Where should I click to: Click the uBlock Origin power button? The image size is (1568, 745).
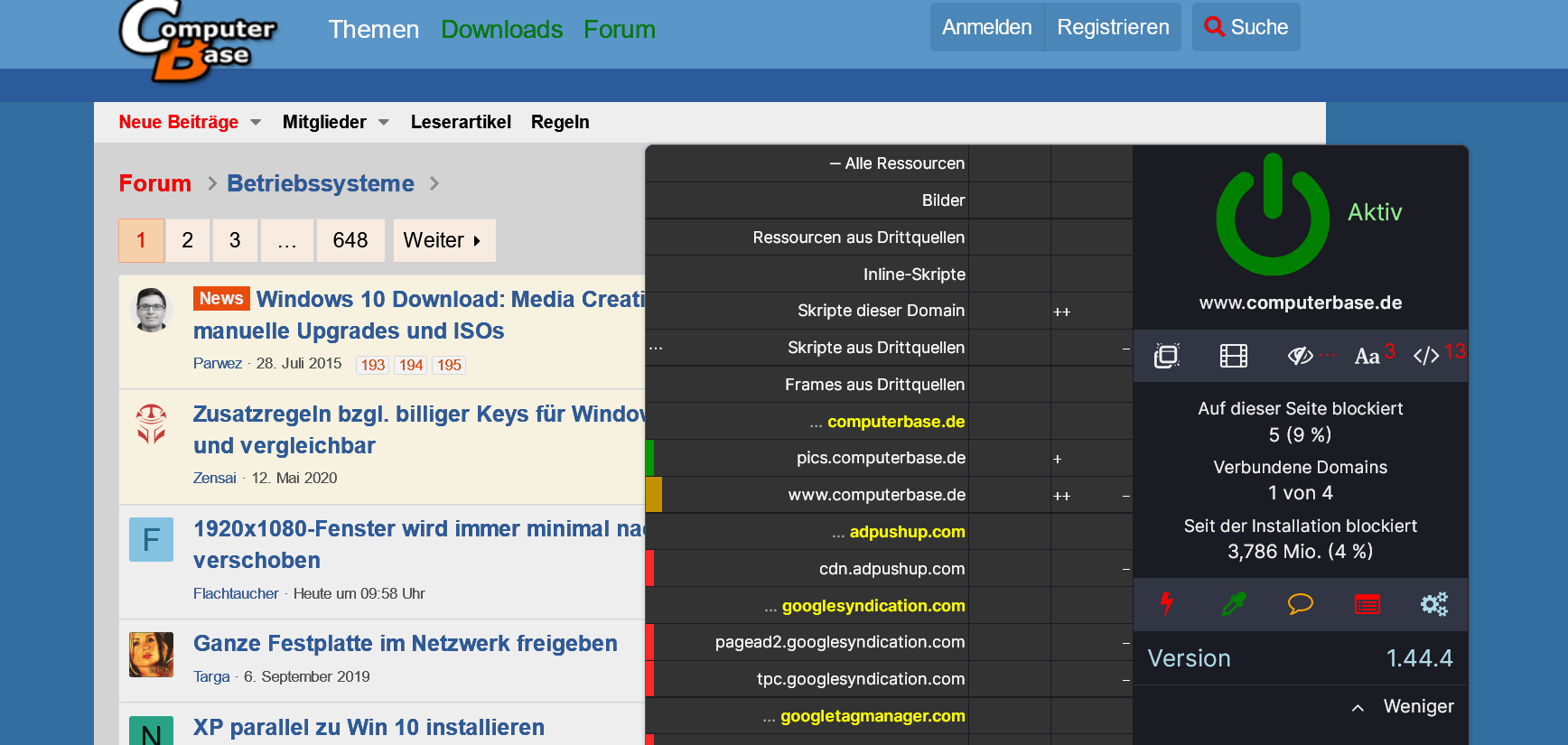pyautogui.click(x=1272, y=217)
